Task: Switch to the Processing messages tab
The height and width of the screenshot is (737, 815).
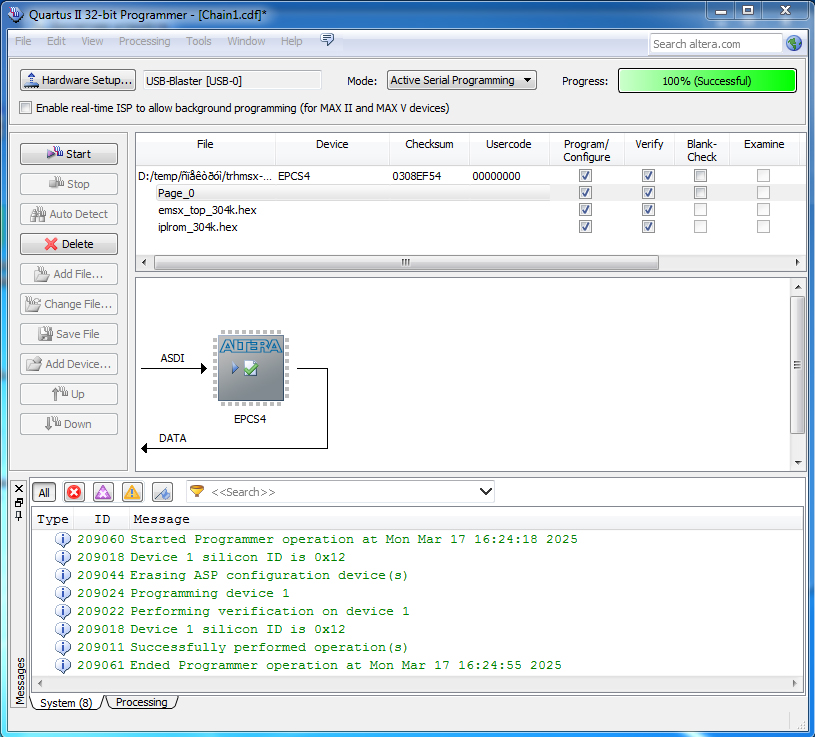Action: pos(141,702)
